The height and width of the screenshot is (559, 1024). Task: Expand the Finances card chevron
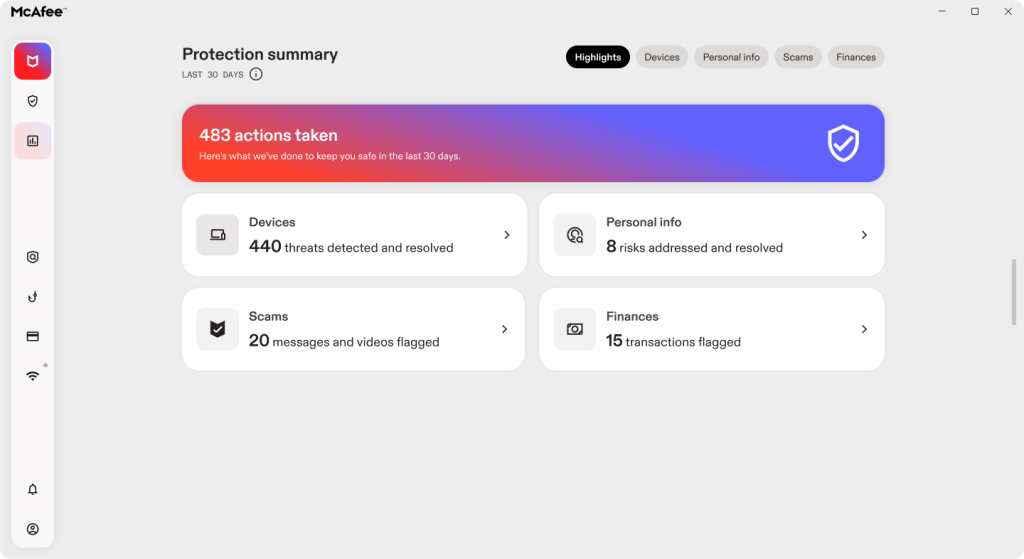click(864, 329)
